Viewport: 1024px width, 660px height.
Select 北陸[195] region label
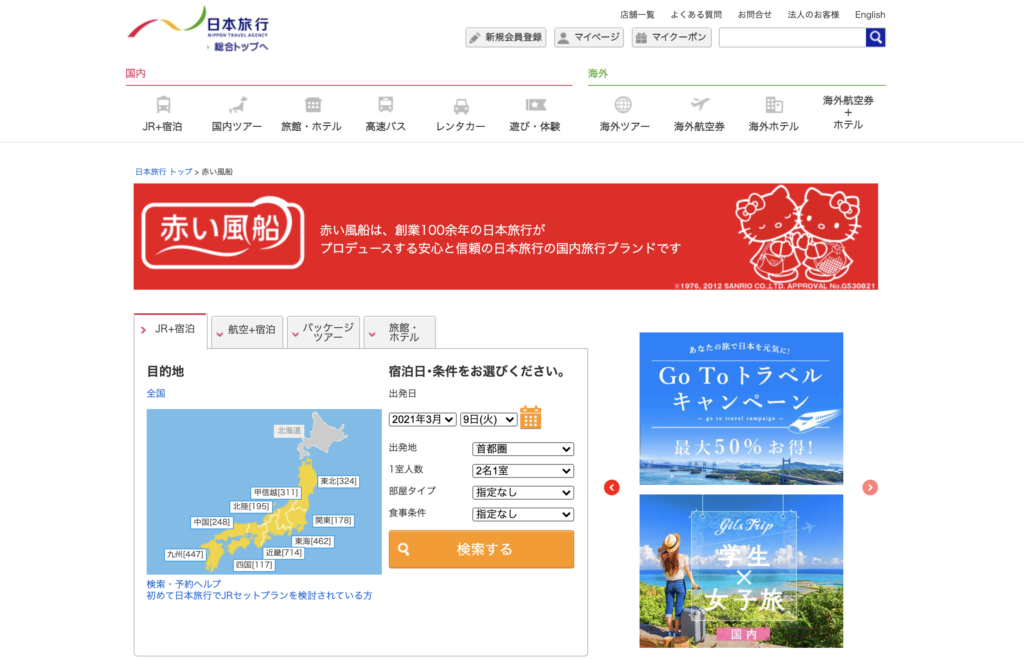tap(251, 506)
